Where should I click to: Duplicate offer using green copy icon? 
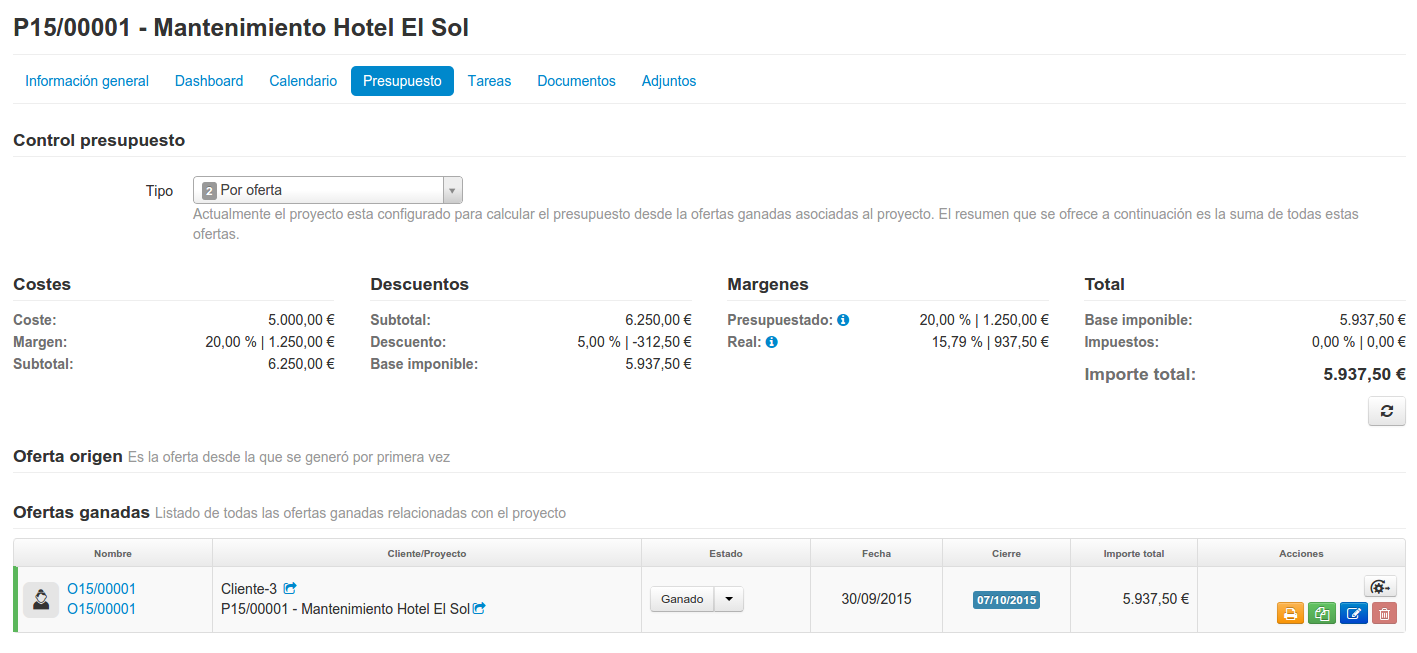[x=1321, y=614]
